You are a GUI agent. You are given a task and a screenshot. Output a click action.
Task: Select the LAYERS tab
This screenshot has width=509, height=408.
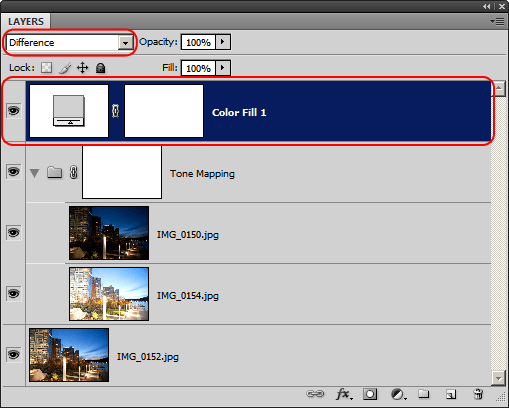click(26, 22)
